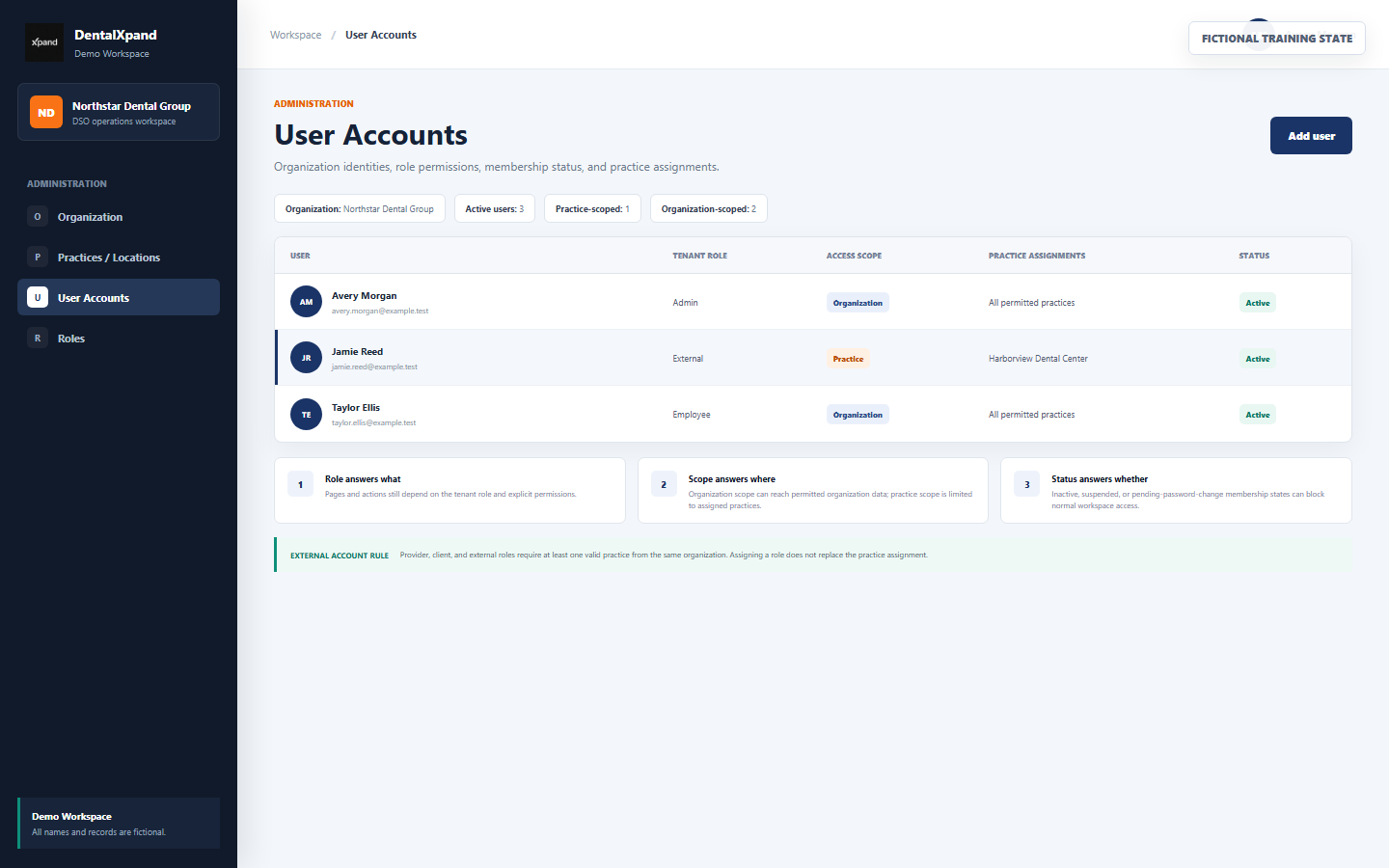Click the User Accounts letter icon U

38,298
